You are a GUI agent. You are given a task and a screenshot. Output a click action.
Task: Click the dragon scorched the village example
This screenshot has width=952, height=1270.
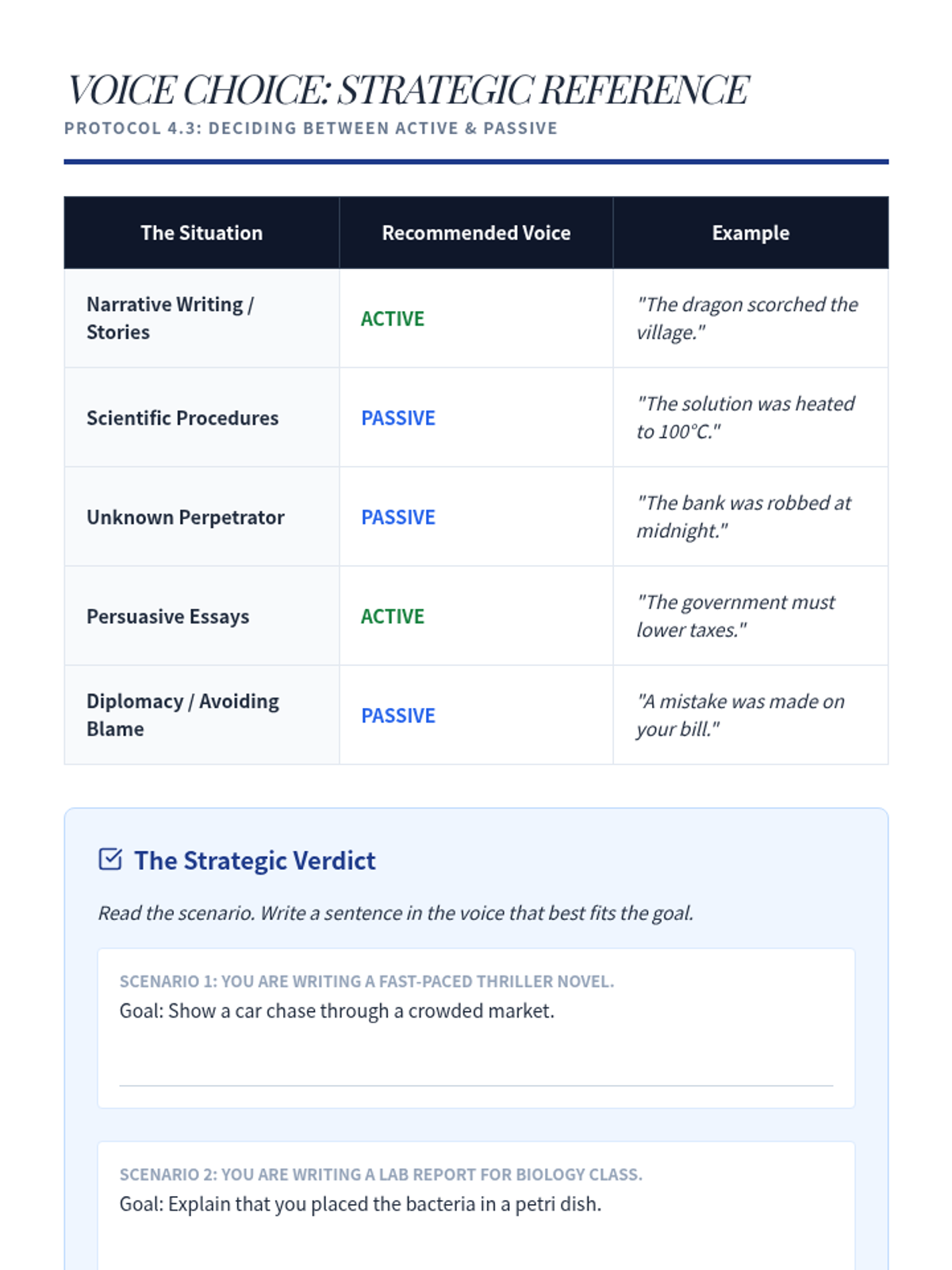point(747,318)
